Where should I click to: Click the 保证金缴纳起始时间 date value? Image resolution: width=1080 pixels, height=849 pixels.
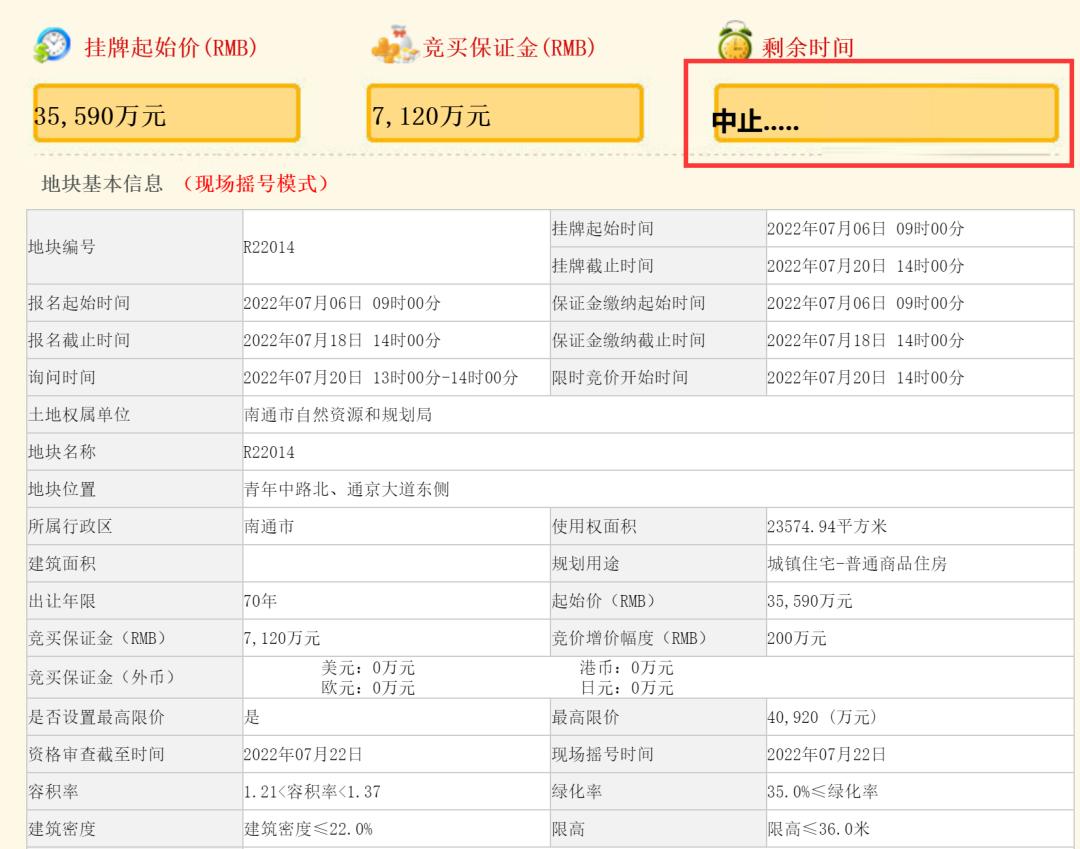pos(866,303)
